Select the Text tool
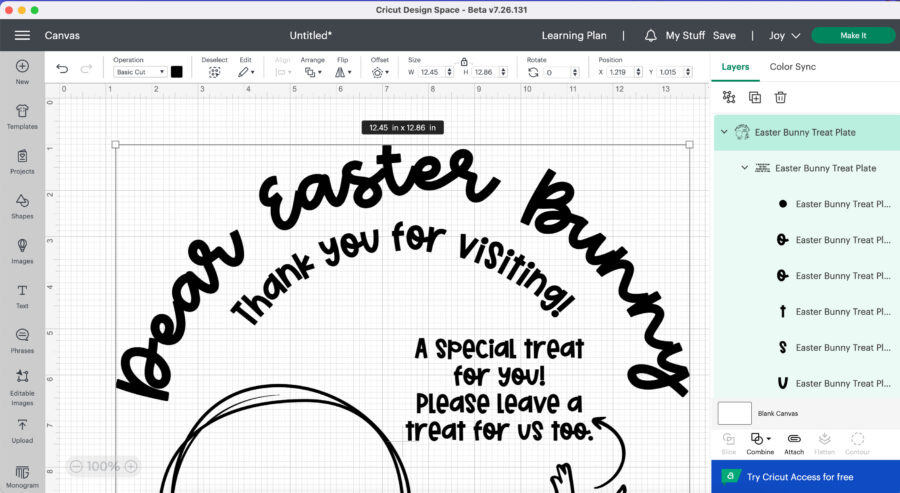The image size is (900, 493). (x=22, y=295)
